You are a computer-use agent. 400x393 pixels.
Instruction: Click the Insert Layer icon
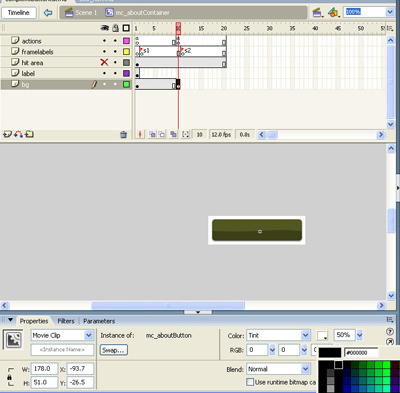point(7,134)
